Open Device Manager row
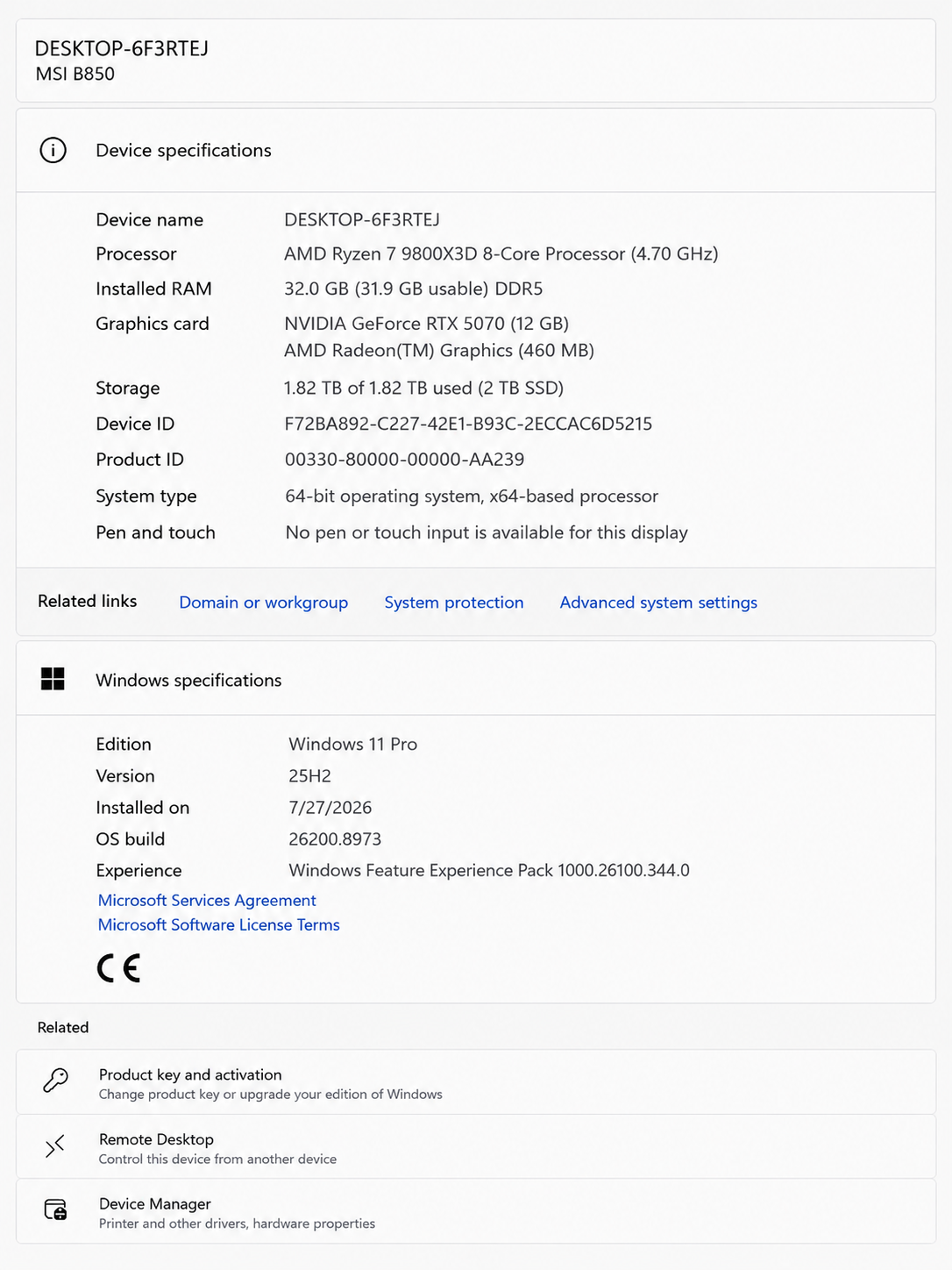This screenshot has height=1270, width=952. tap(476, 1211)
